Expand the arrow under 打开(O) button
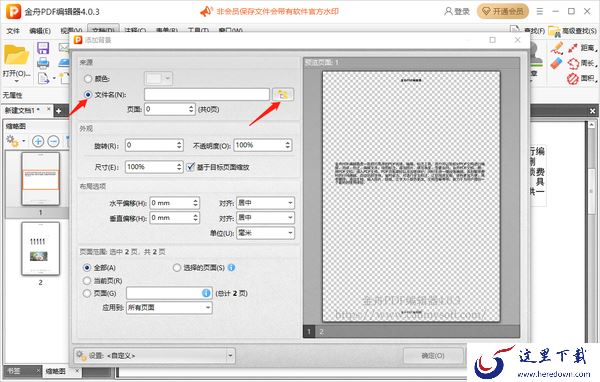This screenshot has width=600, height=382. click(16, 81)
